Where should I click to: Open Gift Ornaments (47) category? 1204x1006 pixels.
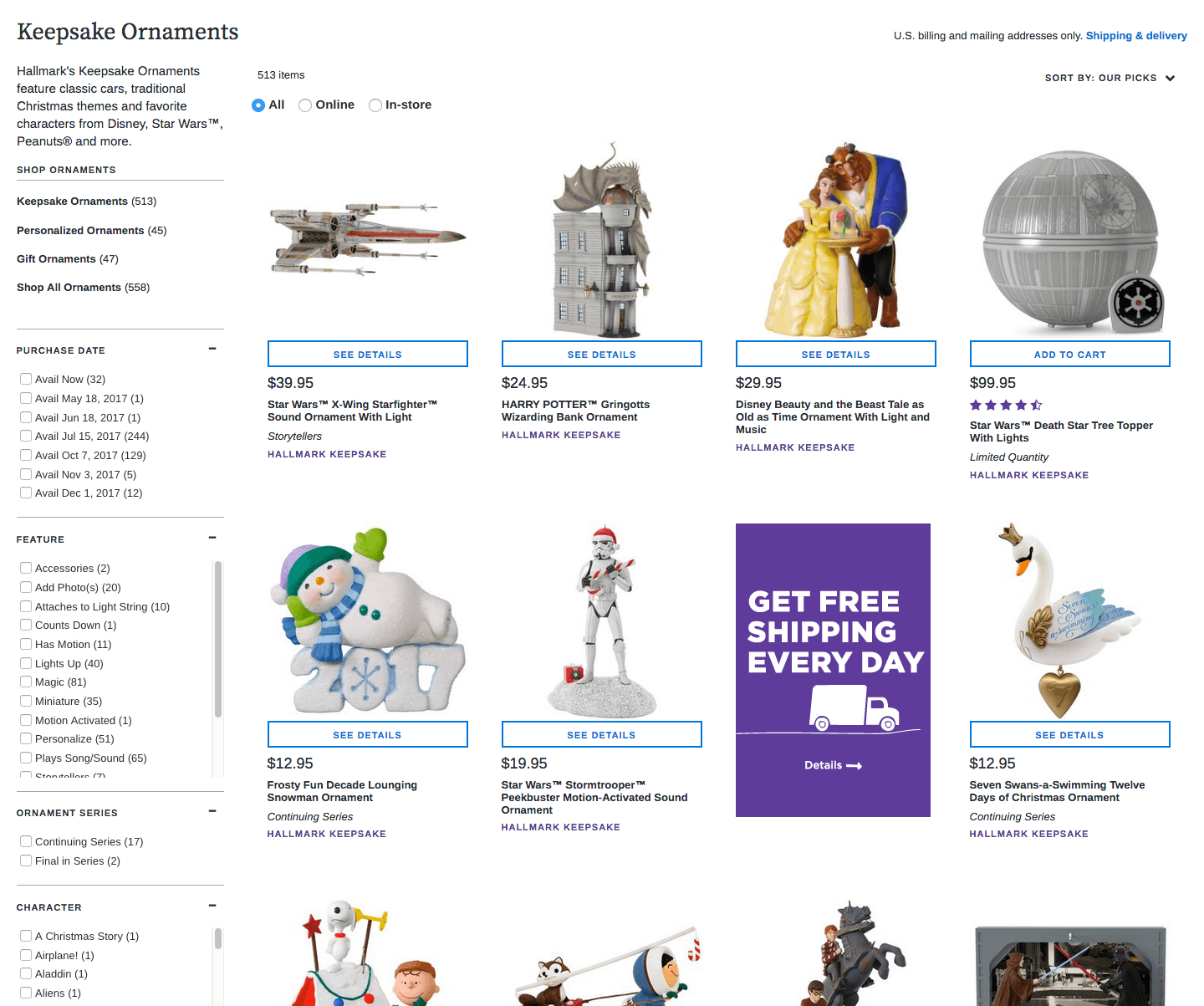click(x=68, y=259)
